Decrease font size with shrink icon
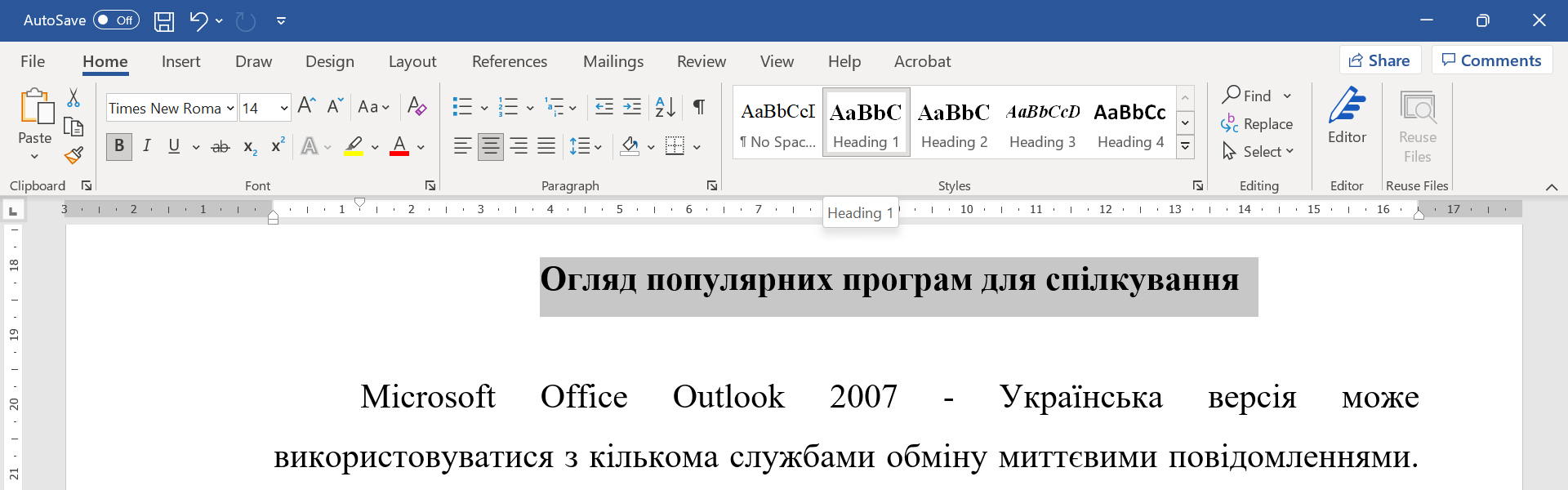Viewport: 1568px width, 490px height. 335,105
